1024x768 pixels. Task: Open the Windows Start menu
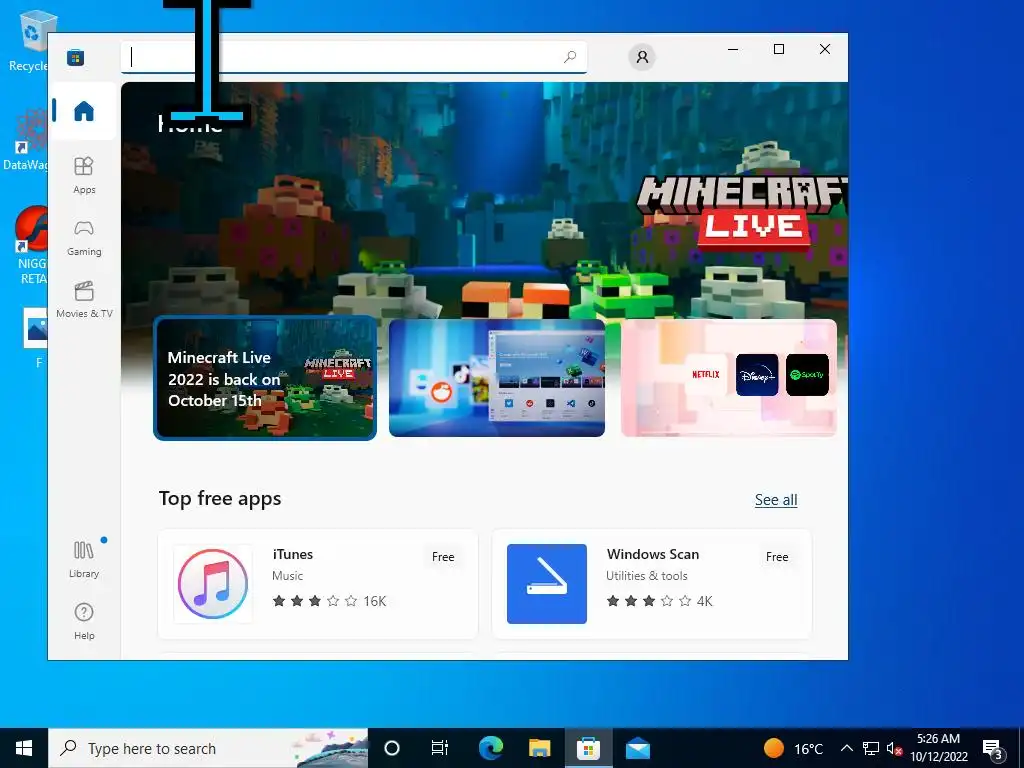24,748
